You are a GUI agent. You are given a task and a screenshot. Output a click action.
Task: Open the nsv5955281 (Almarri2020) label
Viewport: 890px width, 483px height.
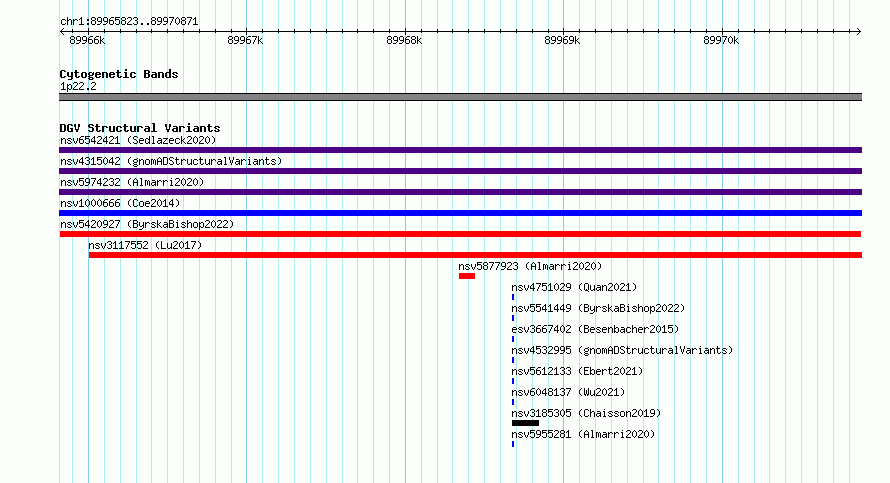[583, 434]
